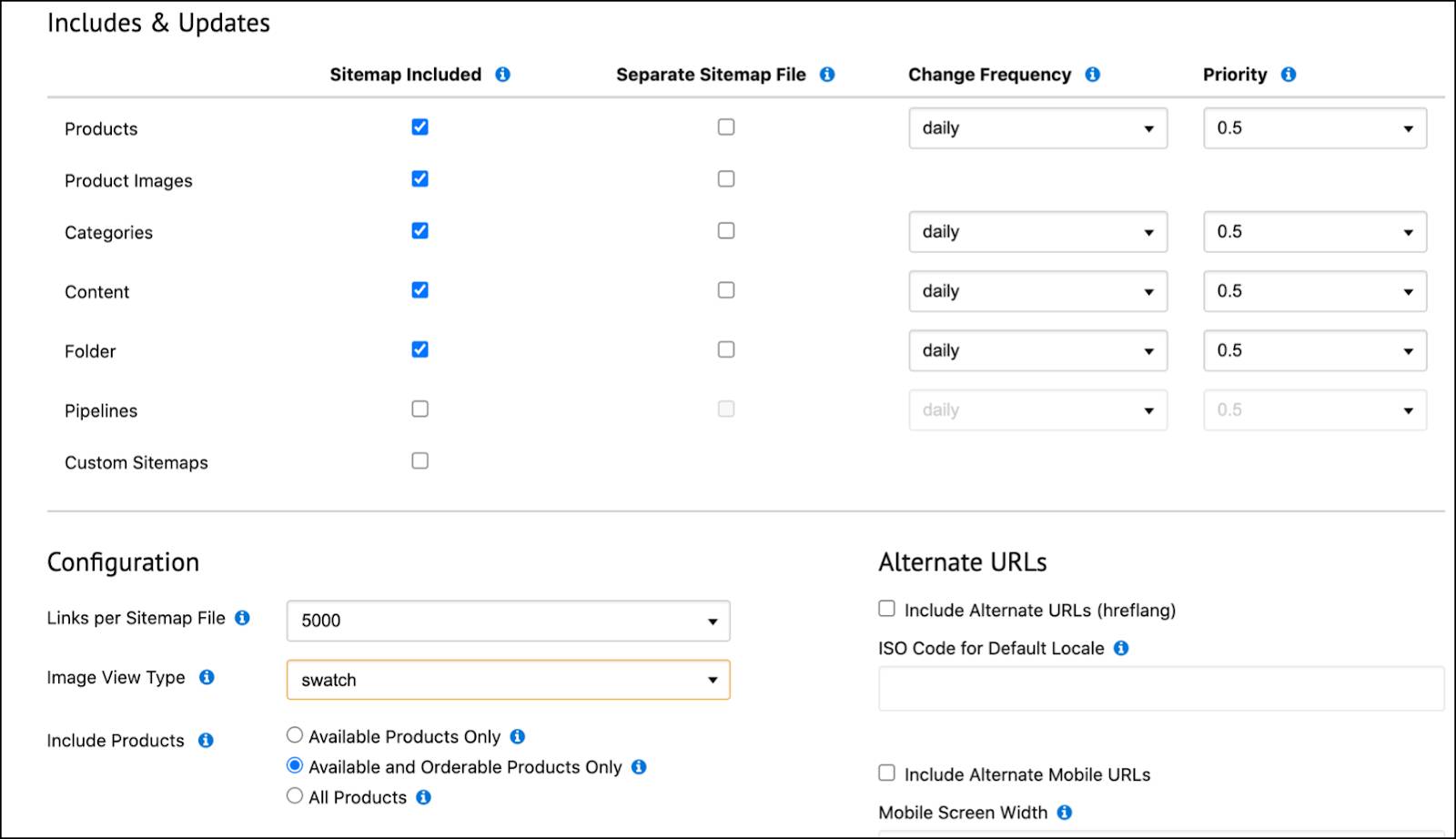
Task: Focus ISO Code for Default Locale field
Action: [1161, 689]
